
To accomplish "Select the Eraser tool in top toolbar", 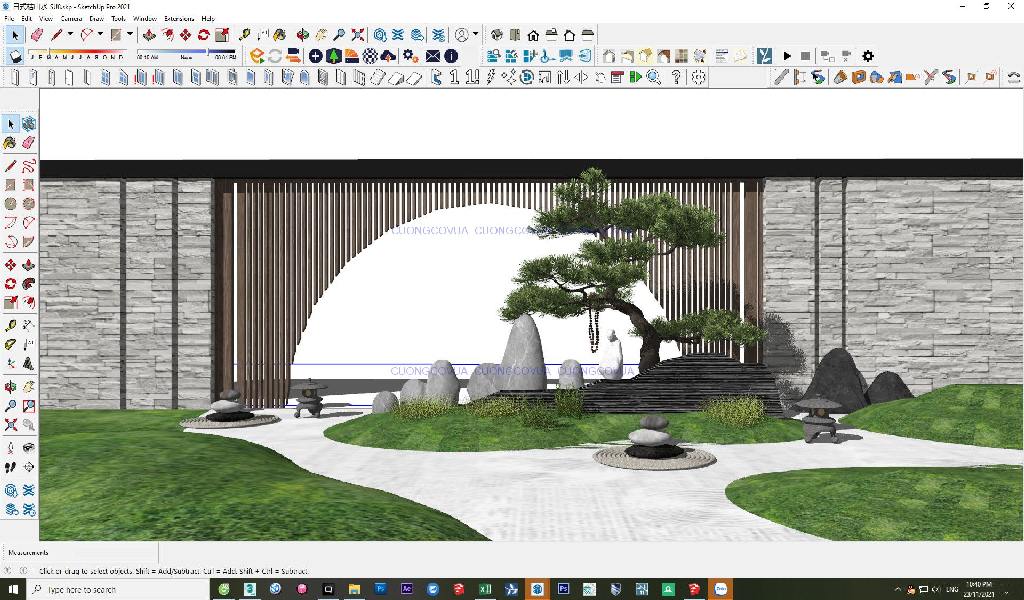I will pos(37,35).
